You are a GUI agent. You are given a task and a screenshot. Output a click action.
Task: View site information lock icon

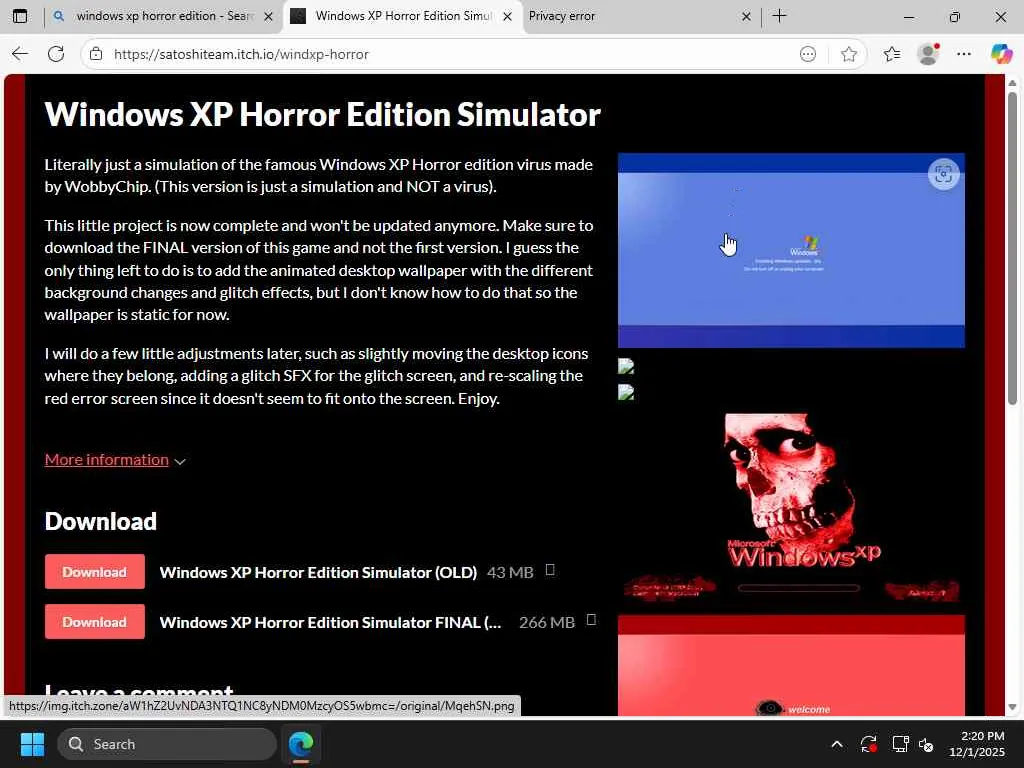96,54
